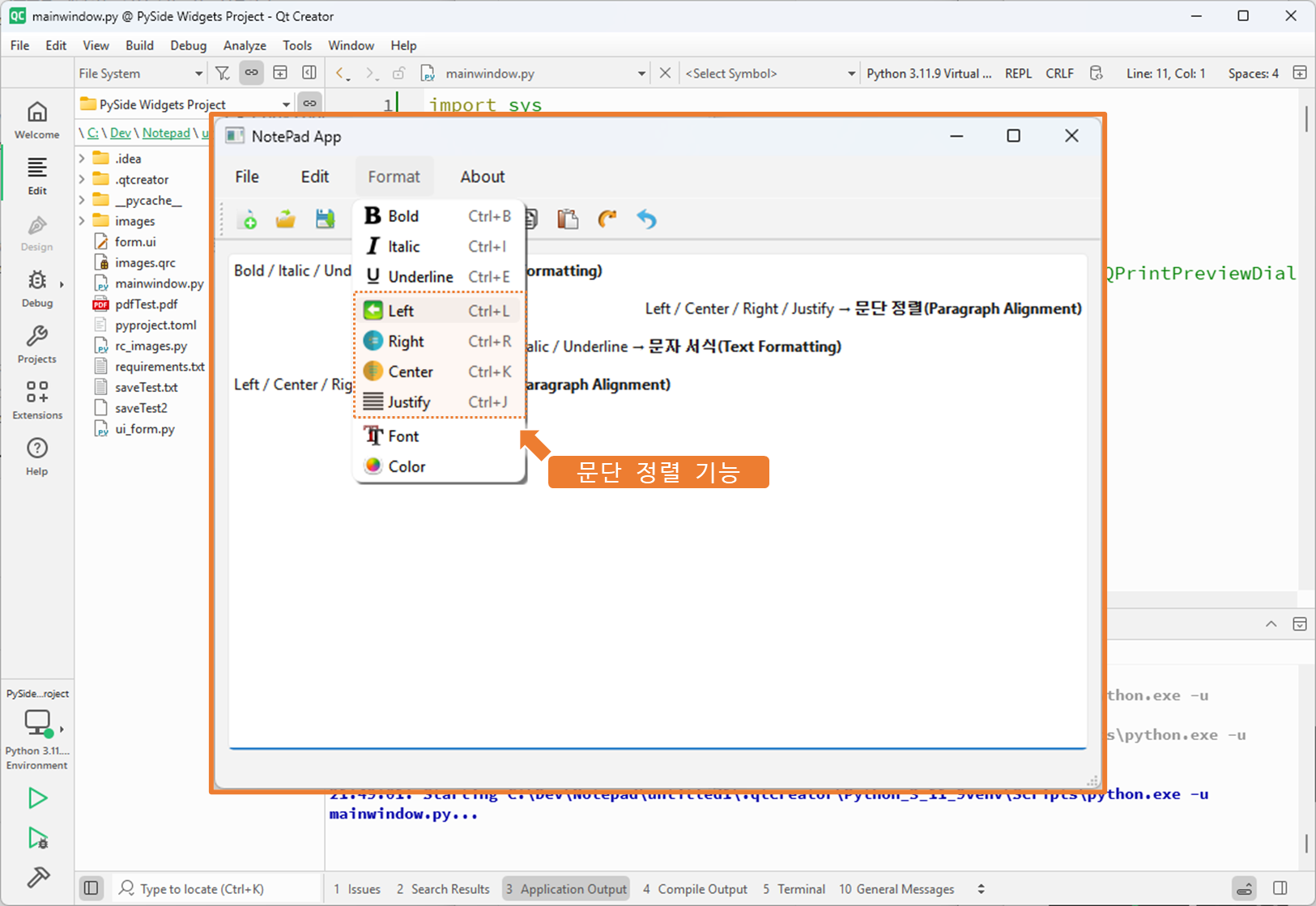Open Welcome mode in Qt Creator sidebar
This screenshot has height=906, width=1316.
click(37, 120)
